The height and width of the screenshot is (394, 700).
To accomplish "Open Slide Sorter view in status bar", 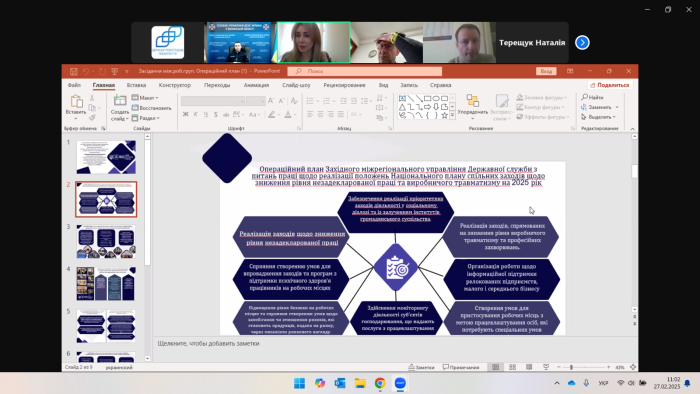I will (512, 367).
